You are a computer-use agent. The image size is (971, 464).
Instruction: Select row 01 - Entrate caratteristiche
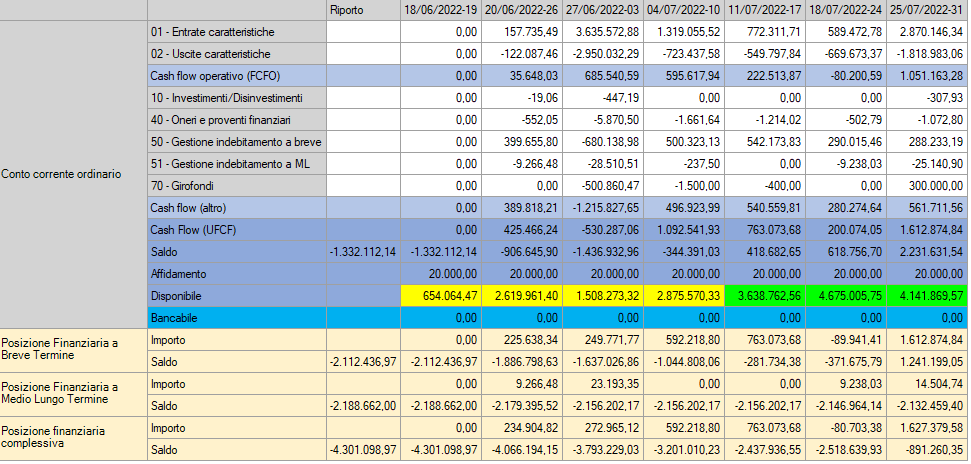pos(237,32)
